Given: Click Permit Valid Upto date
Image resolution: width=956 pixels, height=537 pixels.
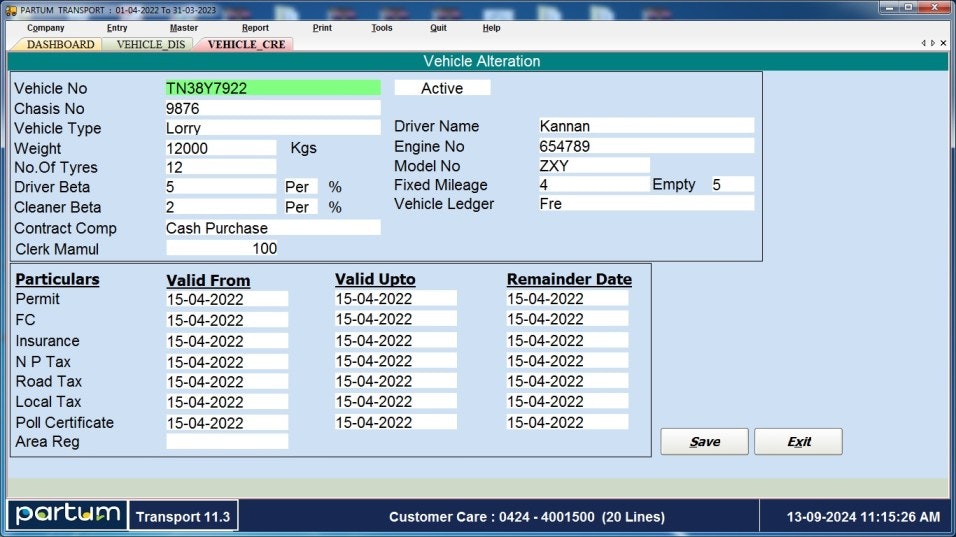Looking at the screenshot, I should 396,298.
